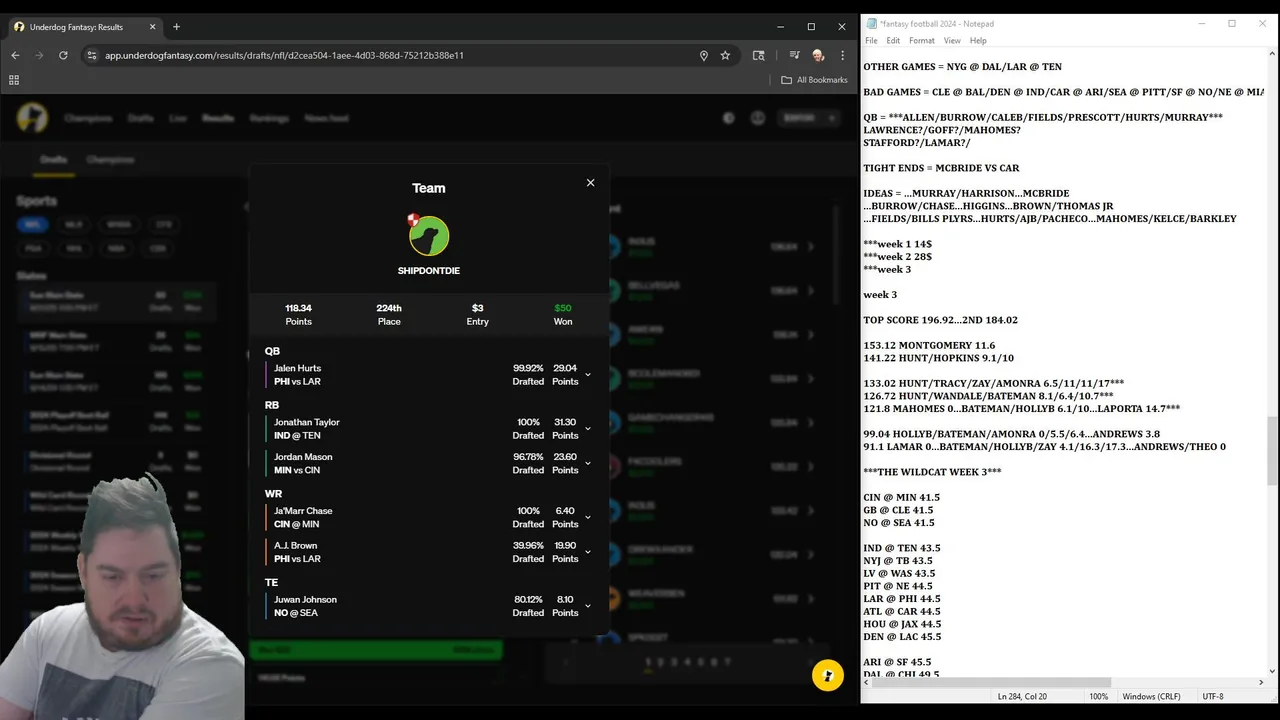Click Jonathan Taylor player name
Viewport: 1280px width, 720px height.
click(307, 423)
